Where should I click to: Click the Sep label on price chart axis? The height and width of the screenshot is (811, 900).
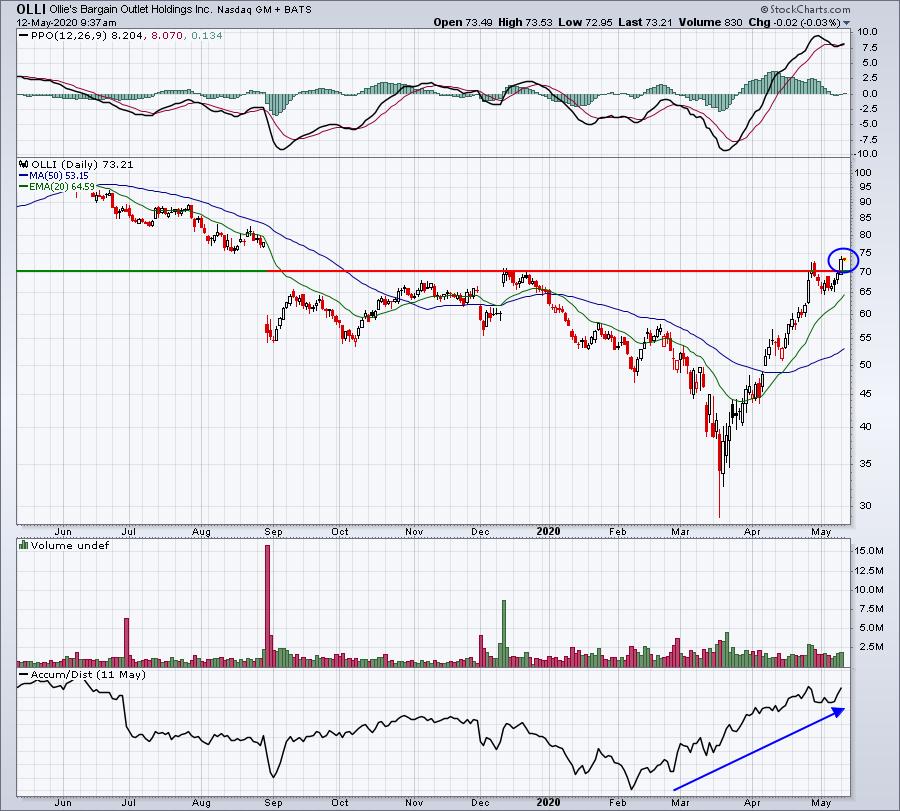[273, 531]
